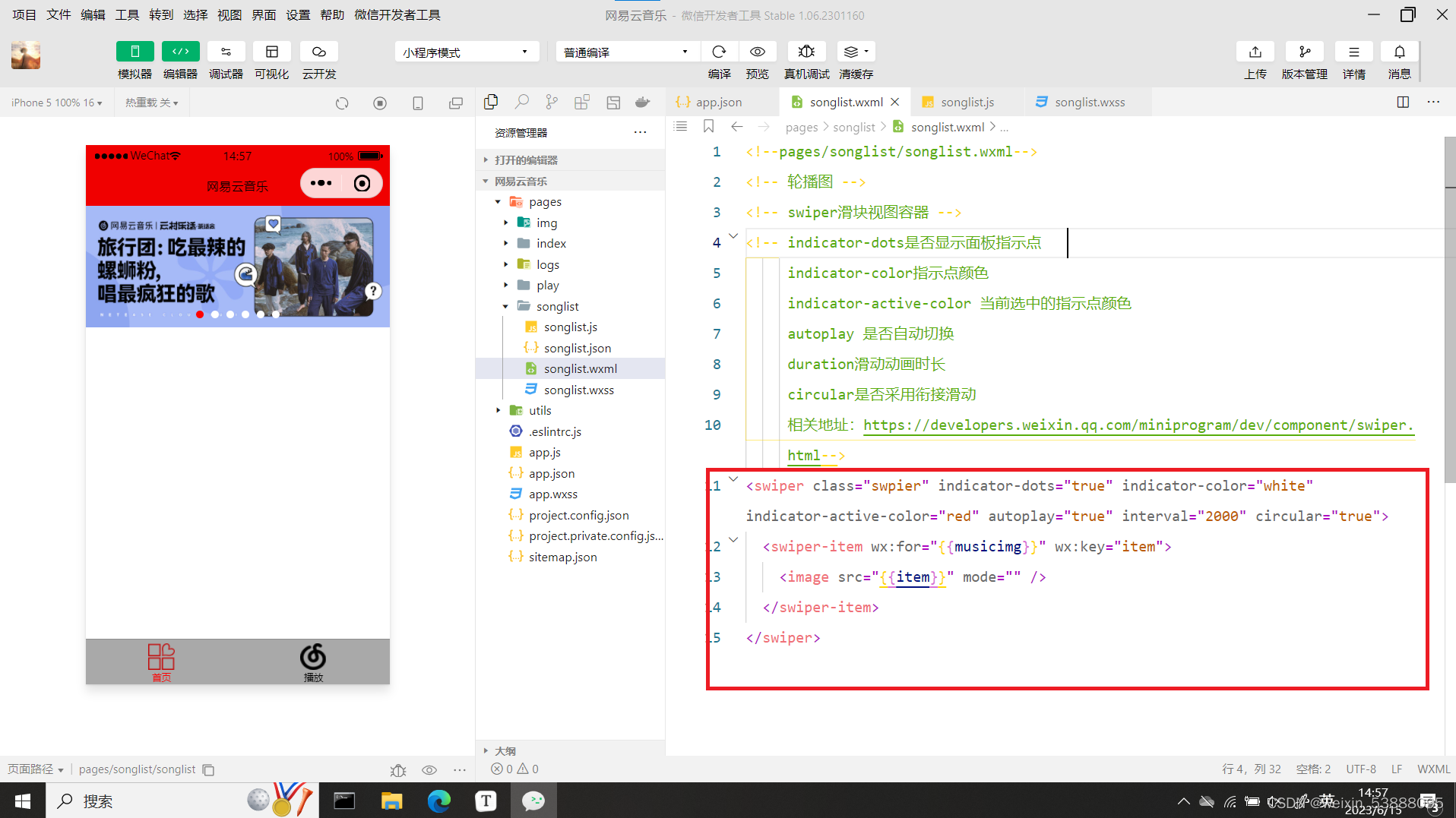1456x818 pixels.
Task: Click the bookmark icon in breadcrumb bar
Action: coord(708,126)
